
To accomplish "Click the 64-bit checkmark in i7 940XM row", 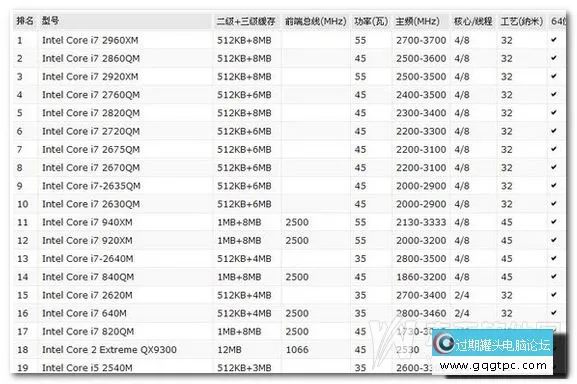I will pyautogui.click(x=554, y=221).
